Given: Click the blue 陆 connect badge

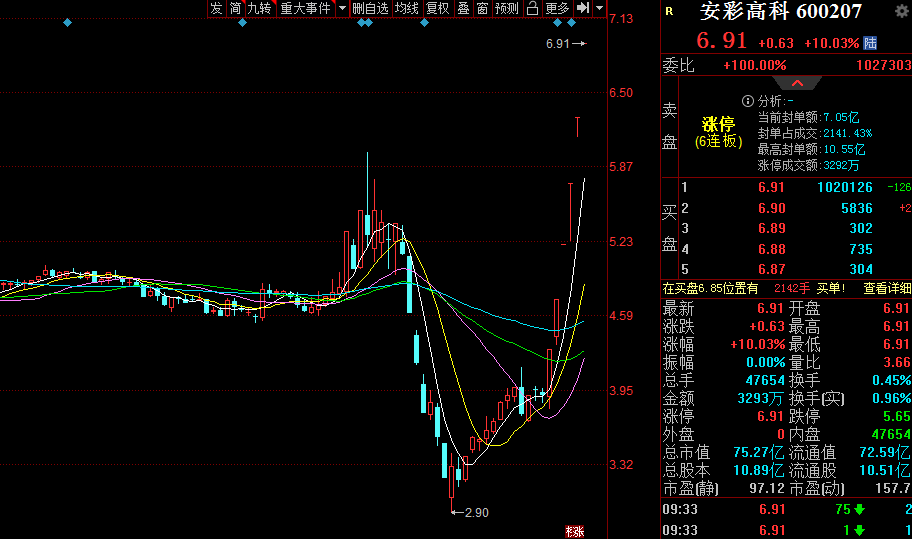Looking at the screenshot, I should point(870,43).
